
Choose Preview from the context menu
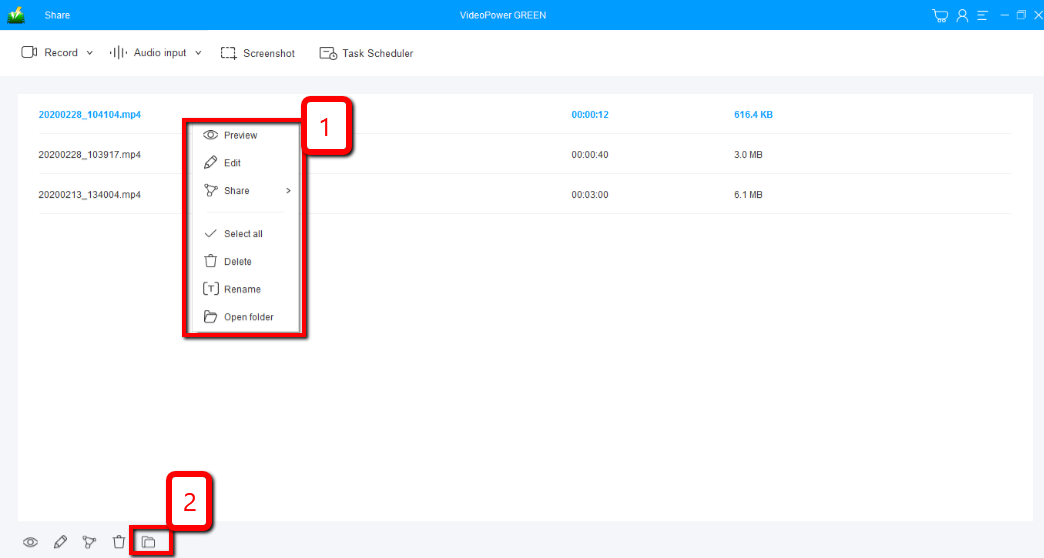(240, 135)
